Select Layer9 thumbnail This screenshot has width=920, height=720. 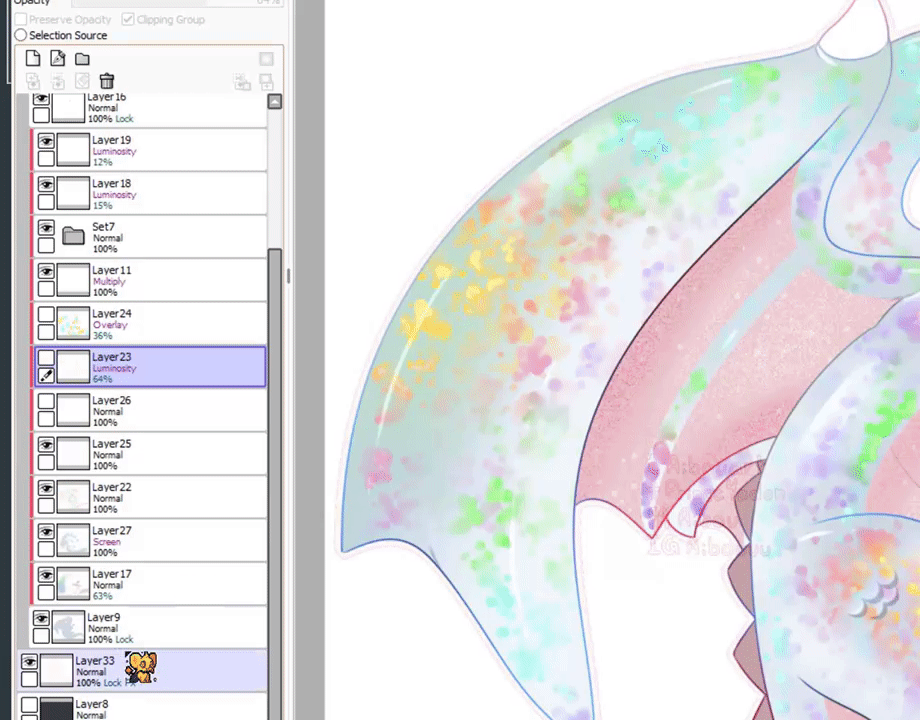[x=68, y=627]
